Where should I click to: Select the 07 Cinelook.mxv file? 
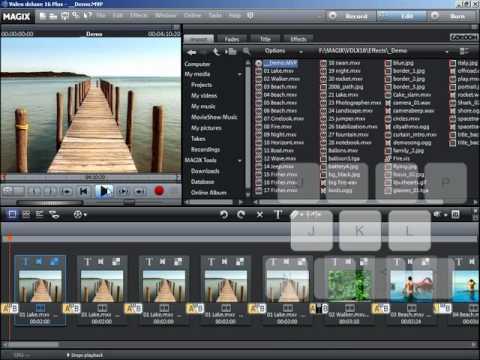pyautogui.click(x=280, y=119)
